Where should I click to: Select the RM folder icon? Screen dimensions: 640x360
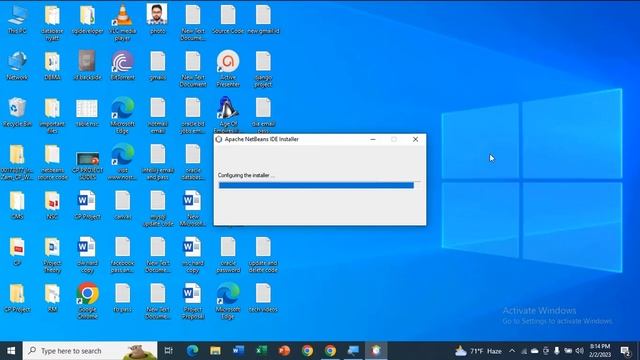[52, 298]
